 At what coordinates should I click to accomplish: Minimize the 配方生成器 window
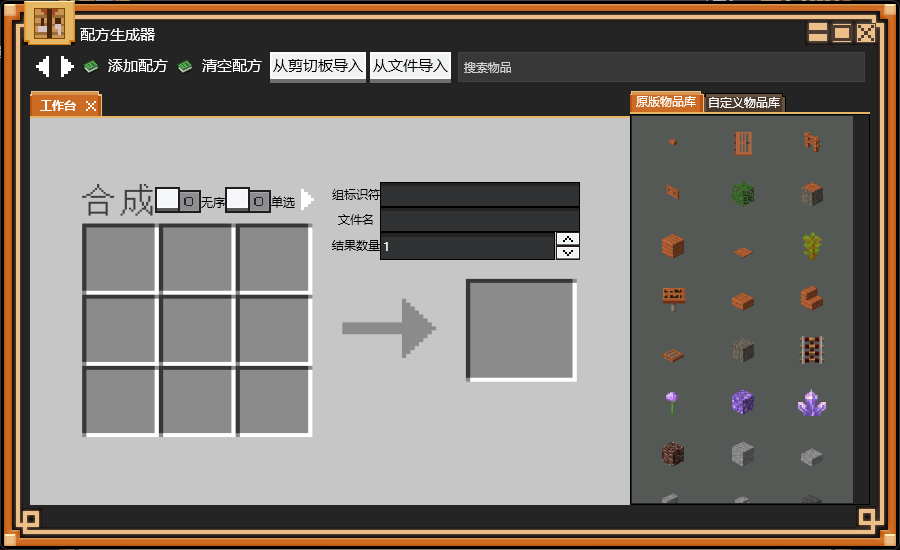click(818, 33)
